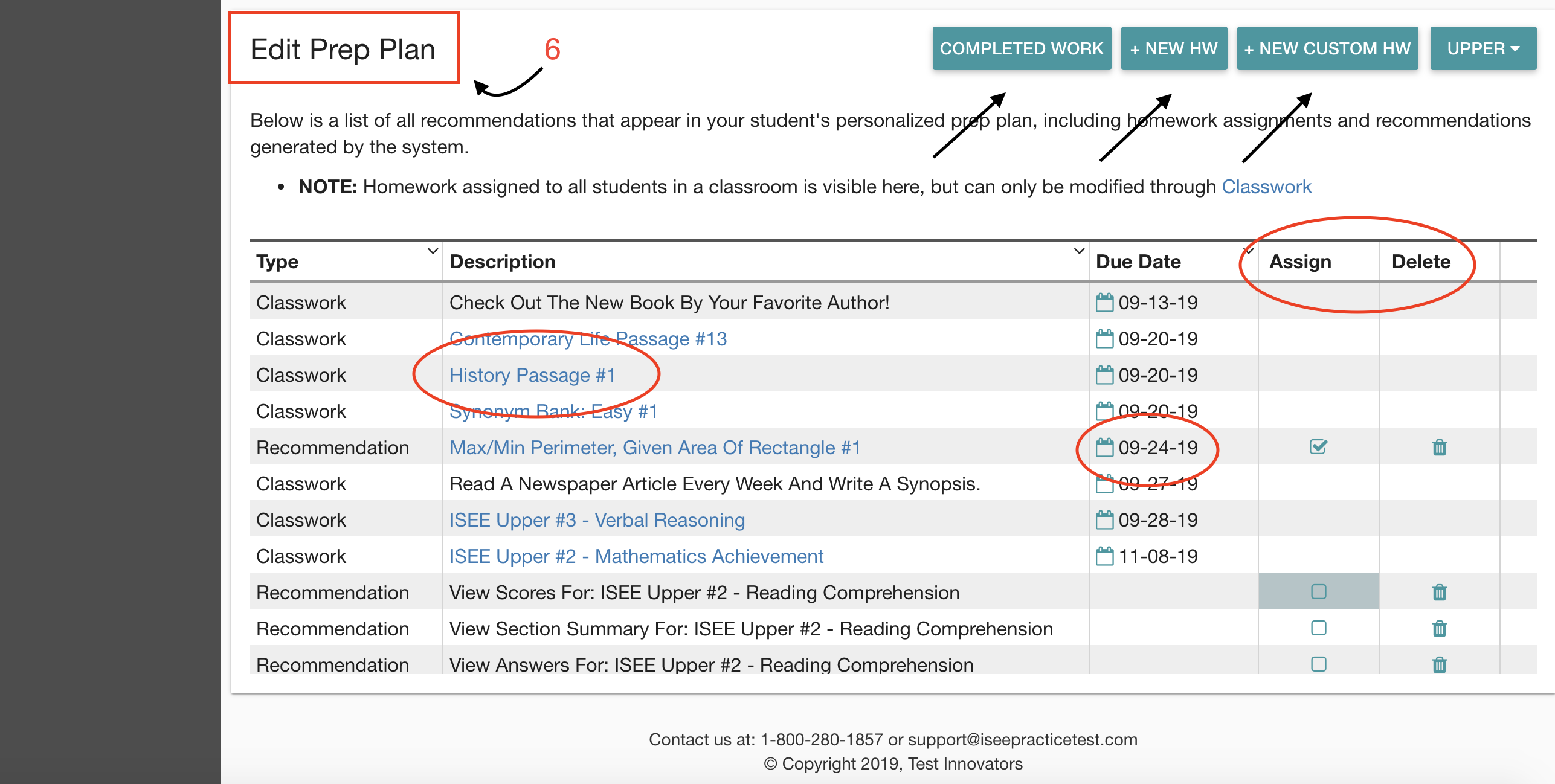Open History Passage #1 link

coord(532,375)
